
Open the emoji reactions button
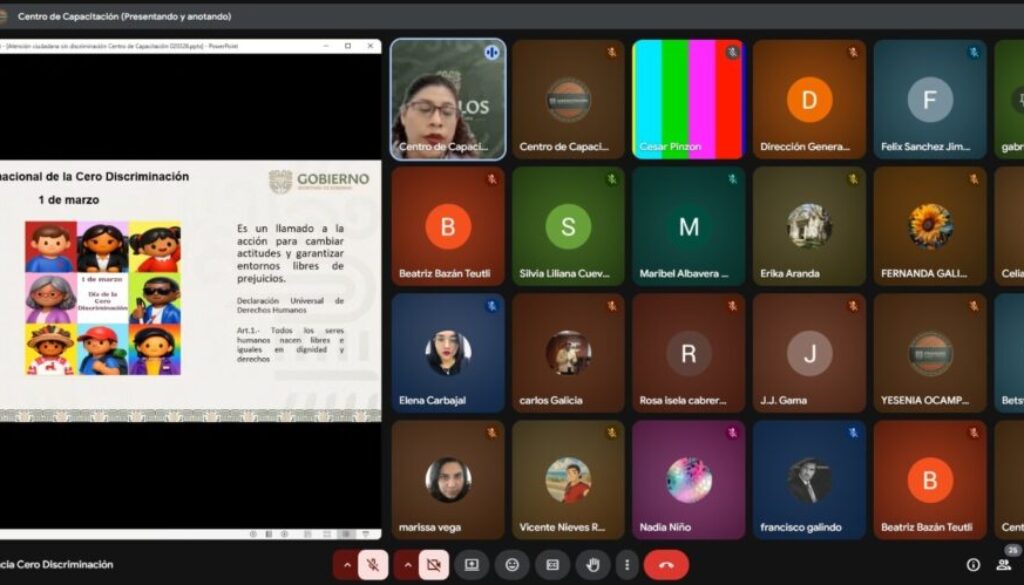512,565
